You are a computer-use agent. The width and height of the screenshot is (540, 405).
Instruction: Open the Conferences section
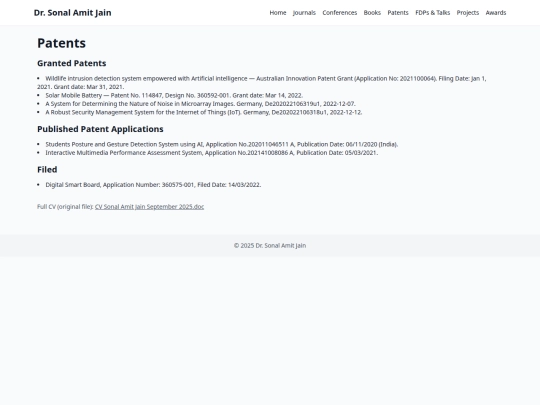pos(340,13)
